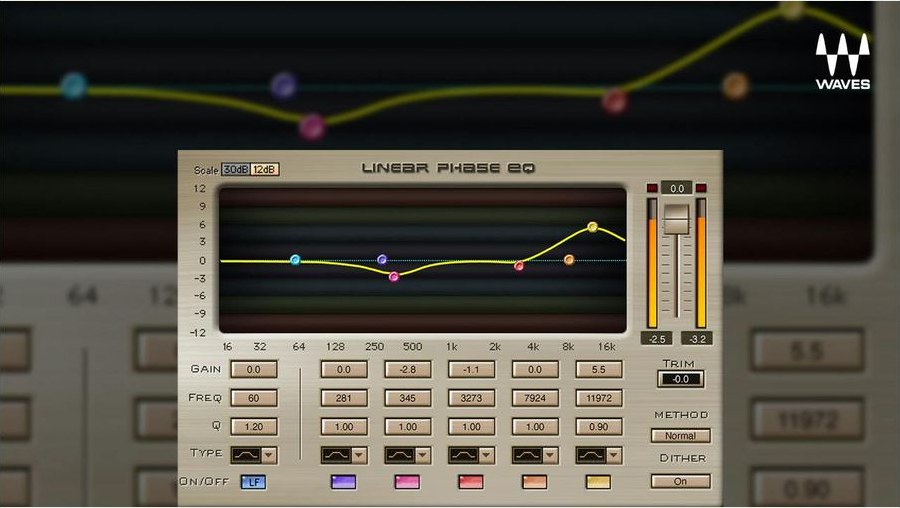Image resolution: width=900 pixels, height=508 pixels.
Task: Select the 12dB scale option
Action: tap(265, 169)
